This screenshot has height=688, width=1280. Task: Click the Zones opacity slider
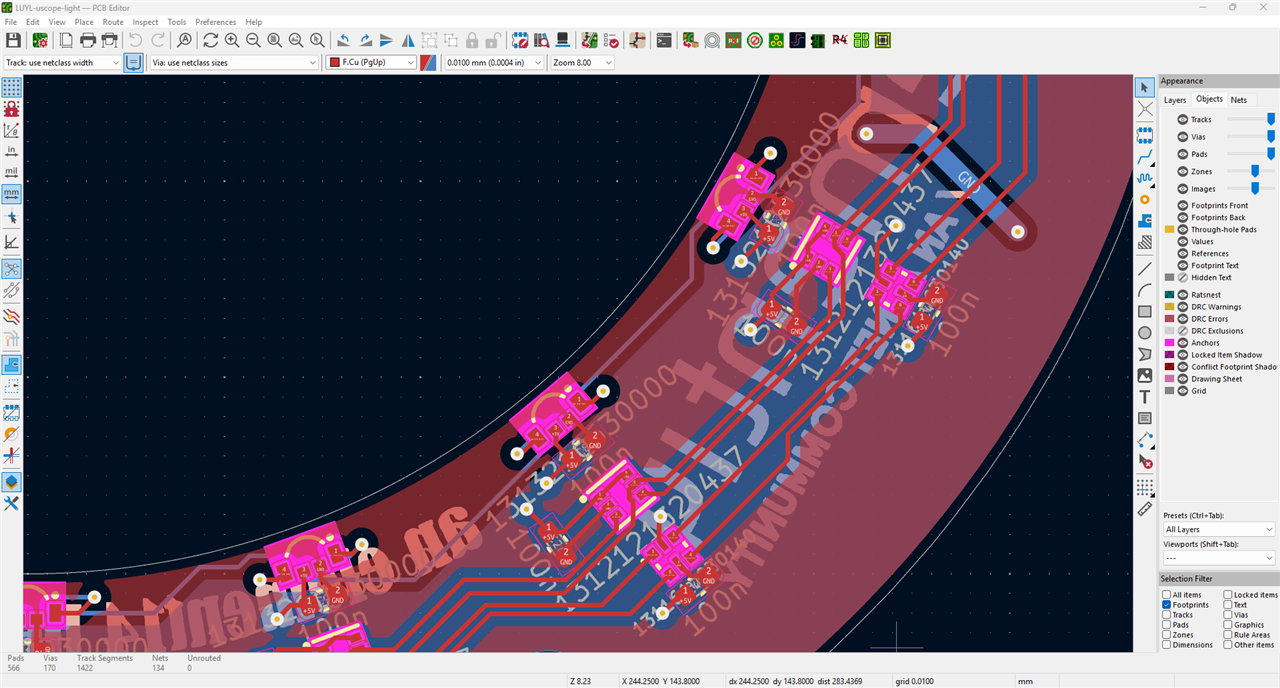pyautogui.click(x=1255, y=171)
